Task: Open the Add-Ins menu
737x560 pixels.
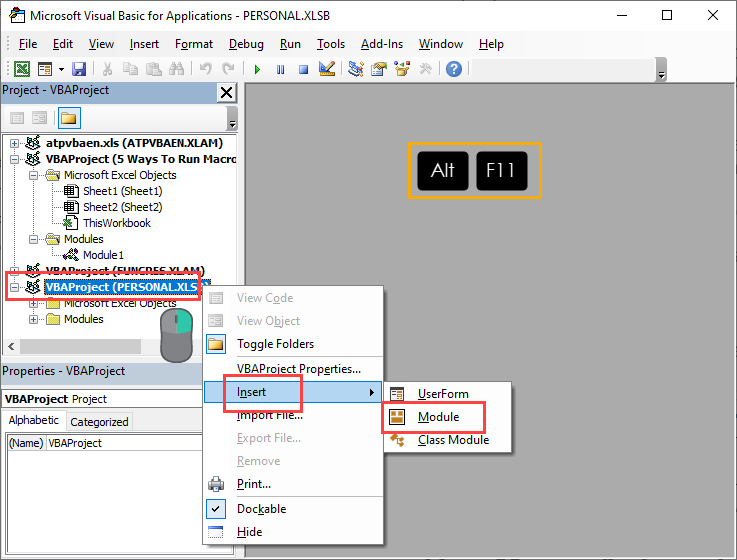Action: [382, 44]
